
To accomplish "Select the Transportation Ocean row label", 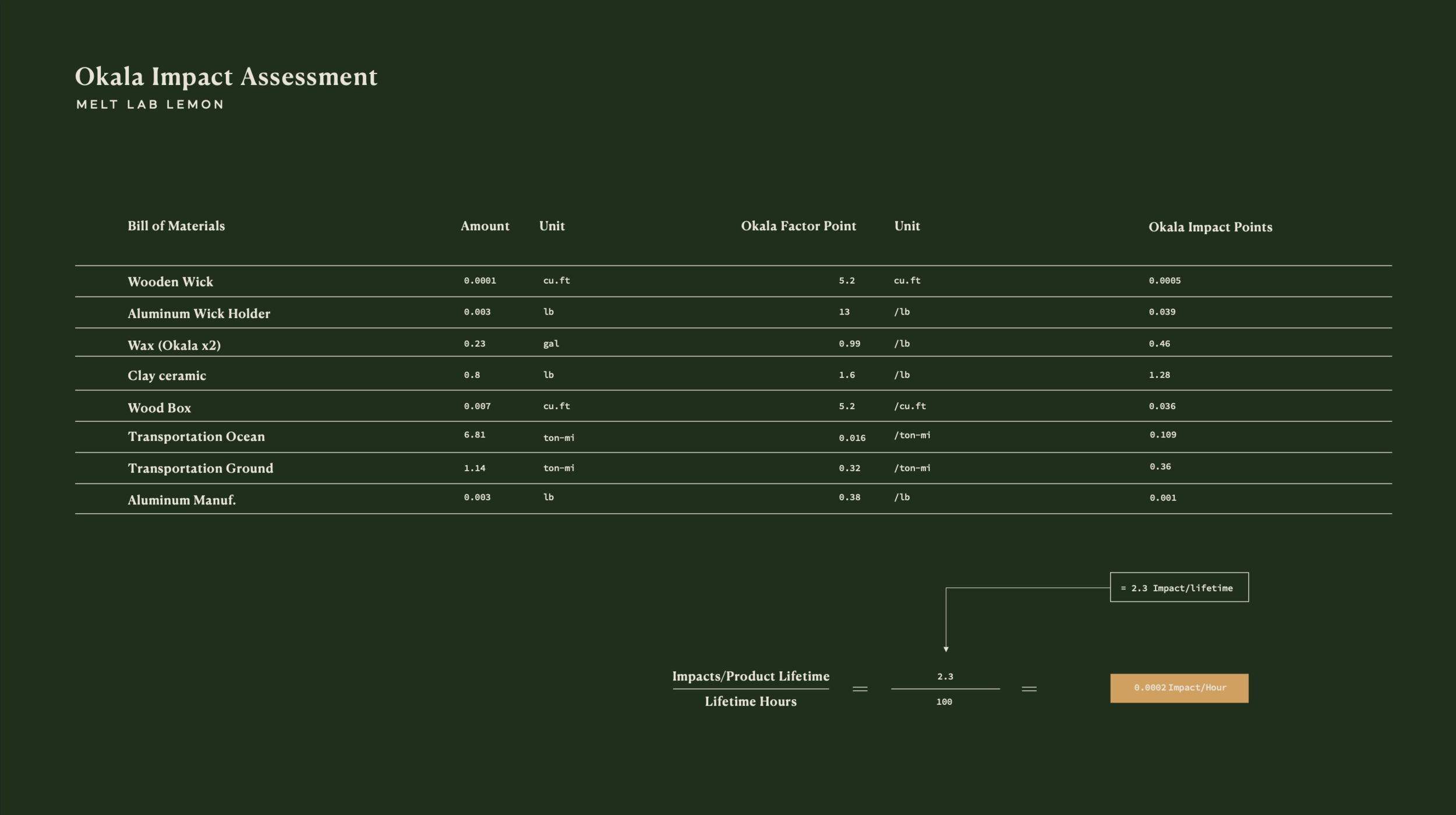I will click(196, 437).
